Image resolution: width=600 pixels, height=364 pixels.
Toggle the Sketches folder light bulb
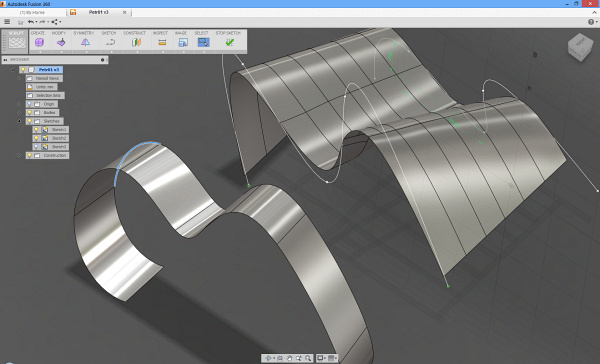(29, 121)
